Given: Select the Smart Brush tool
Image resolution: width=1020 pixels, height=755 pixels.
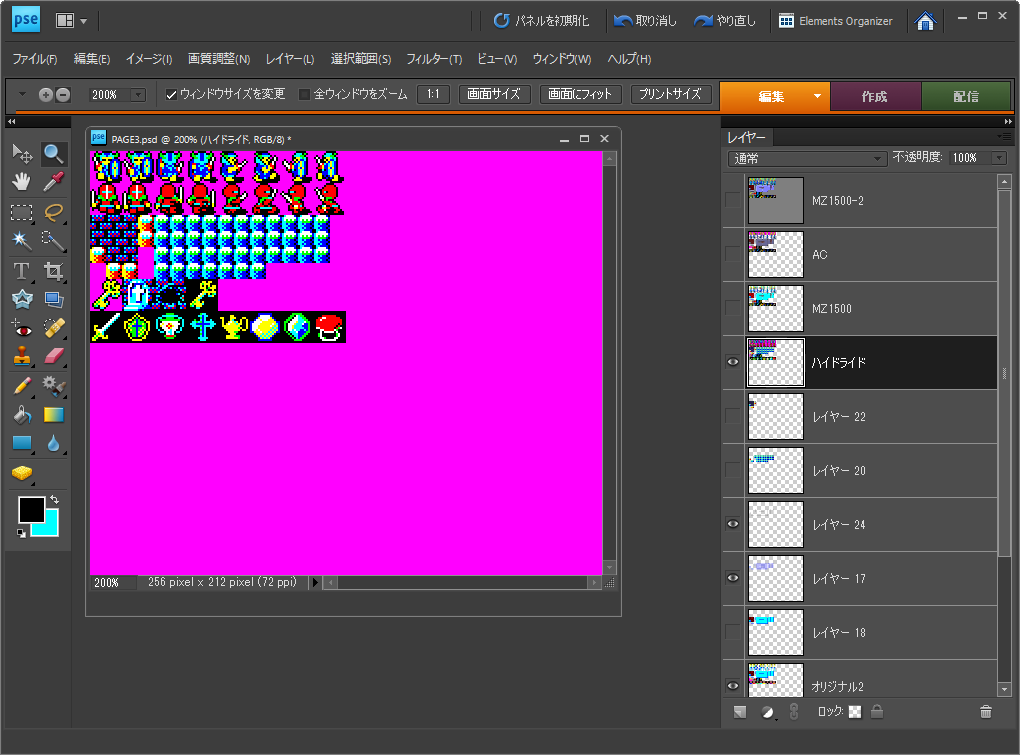Looking at the screenshot, I should point(53,386).
